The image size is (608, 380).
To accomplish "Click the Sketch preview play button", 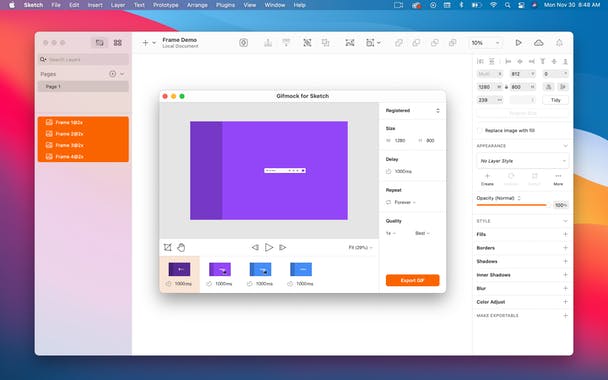I will [x=518, y=43].
